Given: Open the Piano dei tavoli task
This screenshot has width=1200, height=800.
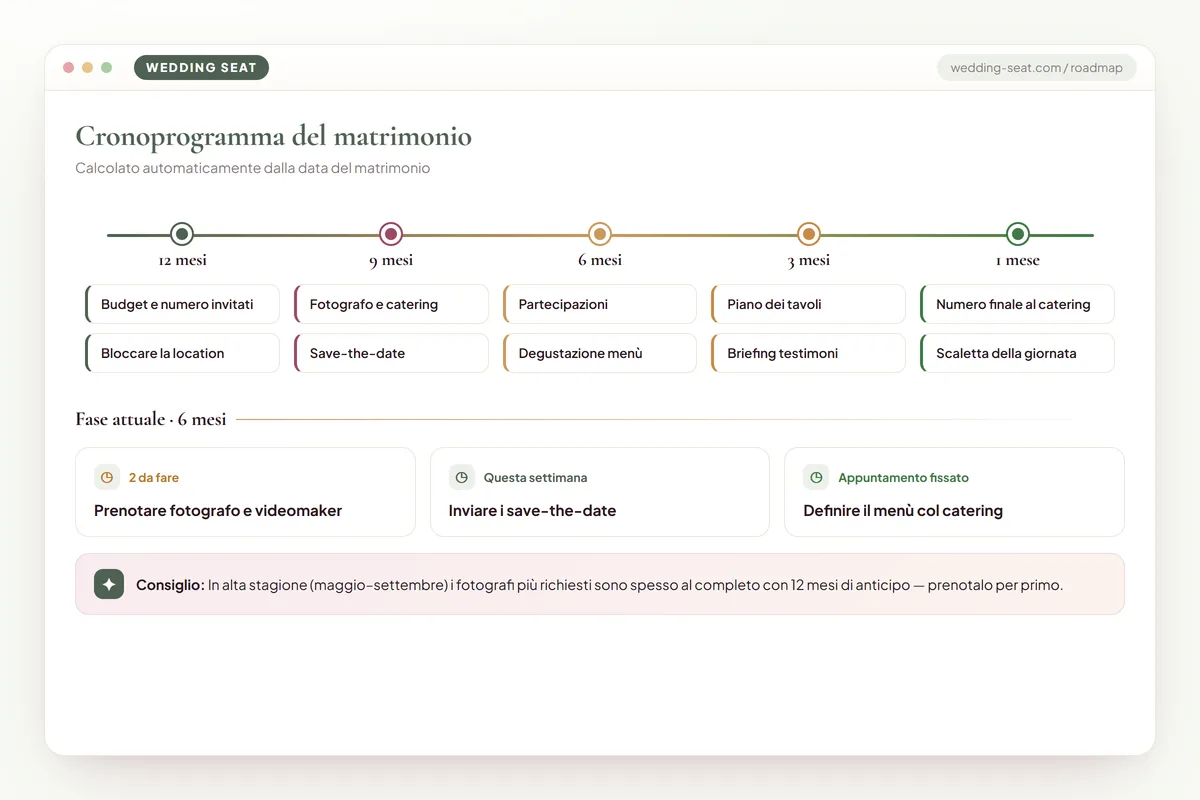Looking at the screenshot, I should 809,304.
